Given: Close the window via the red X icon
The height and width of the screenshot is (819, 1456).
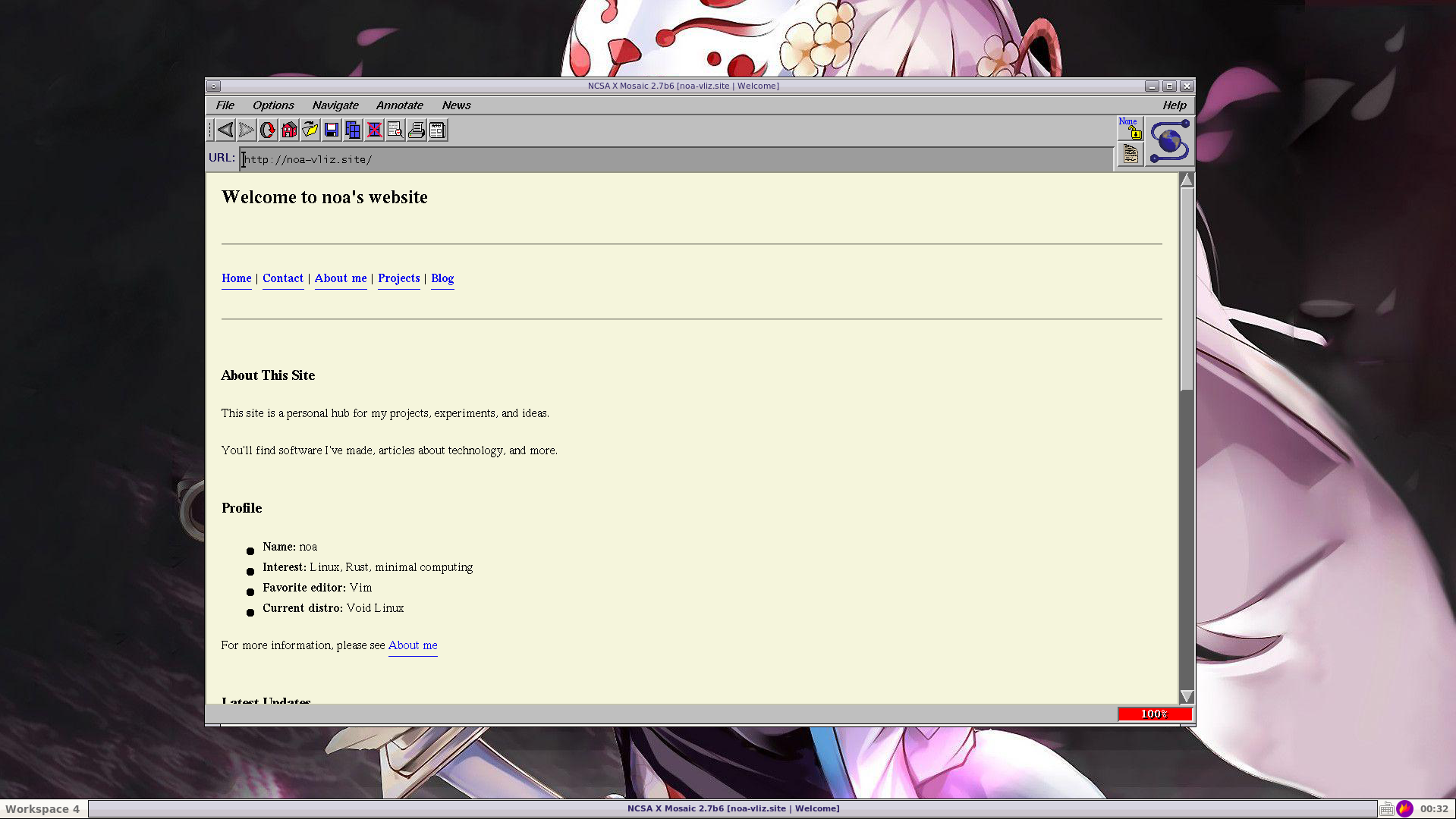Looking at the screenshot, I should click(x=374, y=130).
